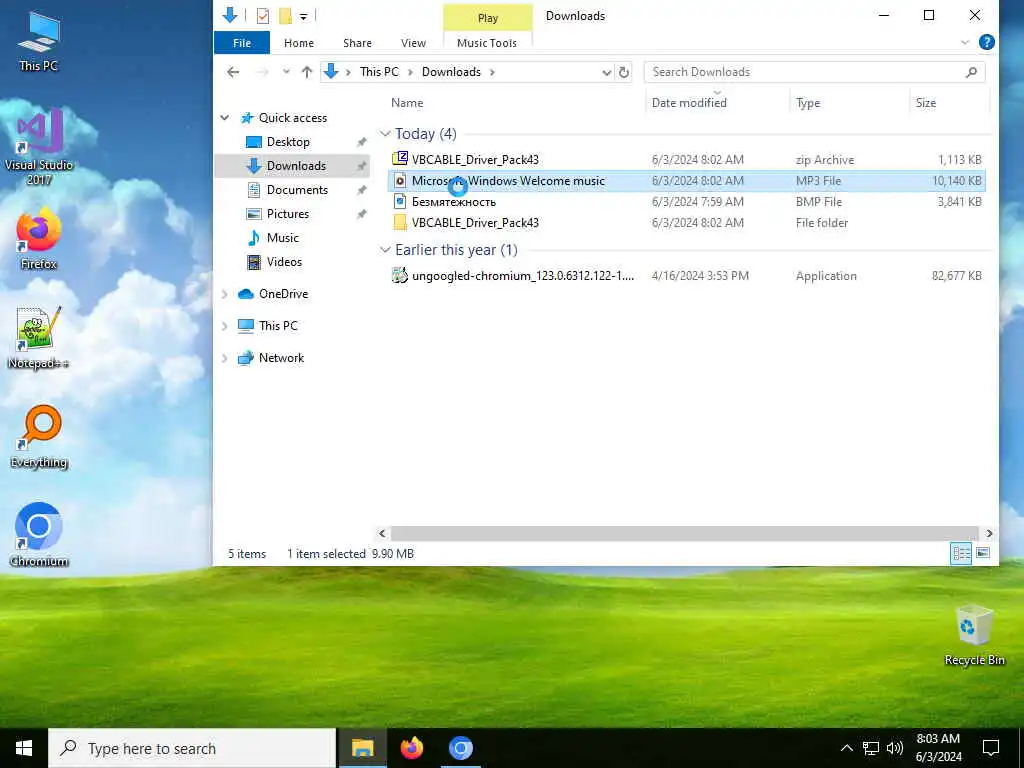1024x768 pixels.
Task: Expand the OneDrive tree node
Action: click(x=225, y=294)
